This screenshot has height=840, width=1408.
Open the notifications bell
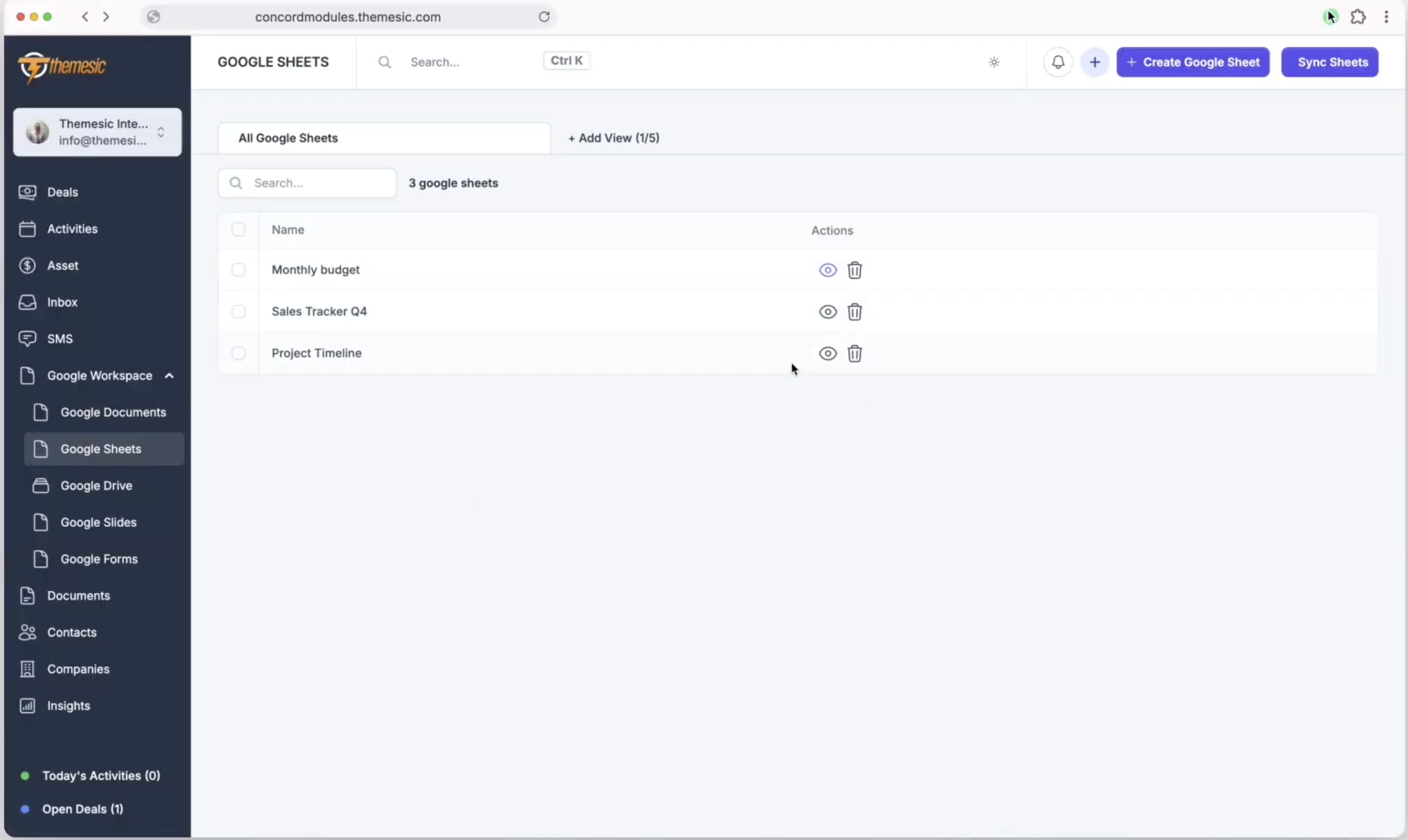click(1057, 62)
